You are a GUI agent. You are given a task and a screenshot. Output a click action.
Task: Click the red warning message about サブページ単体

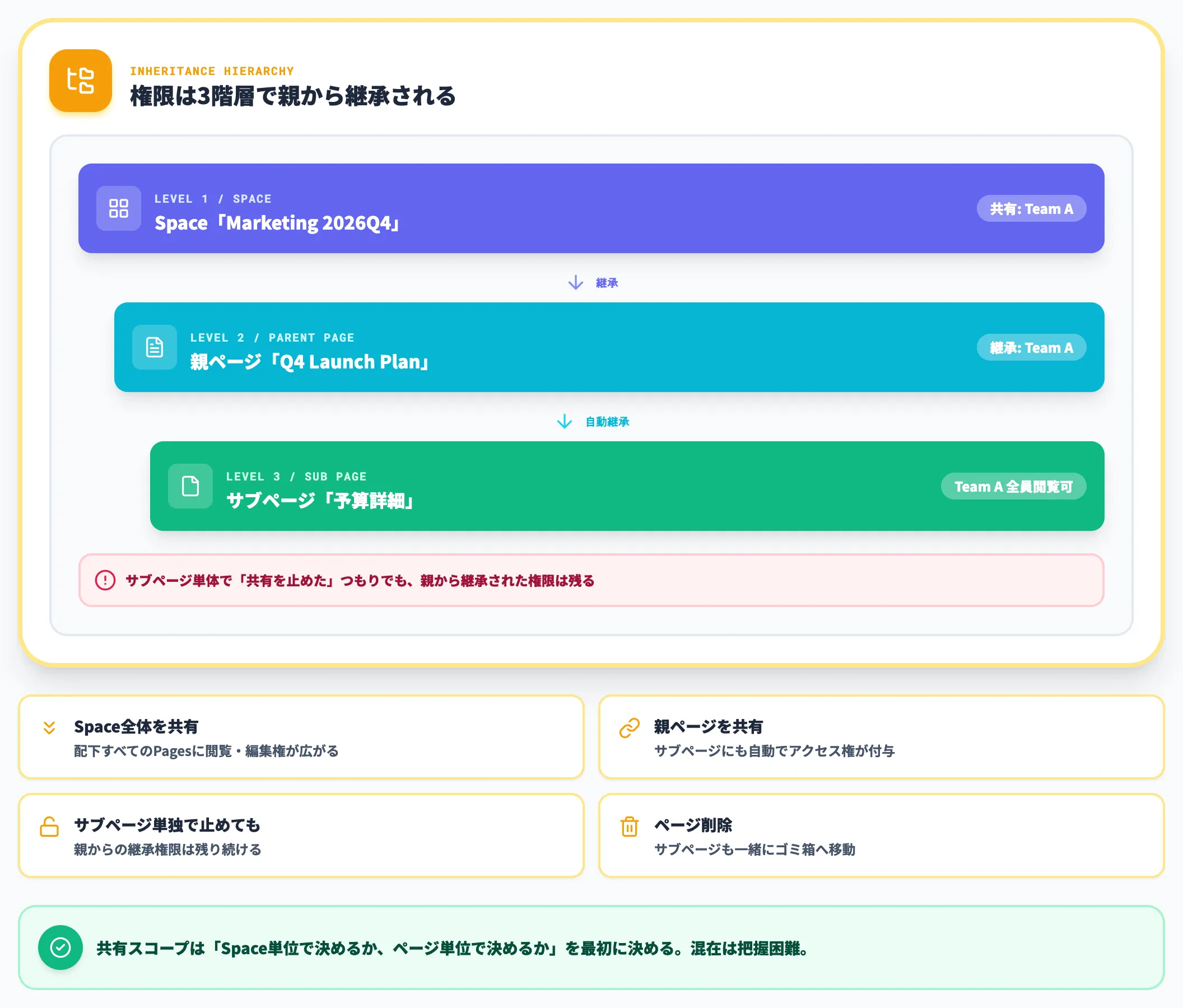(360, 581)
